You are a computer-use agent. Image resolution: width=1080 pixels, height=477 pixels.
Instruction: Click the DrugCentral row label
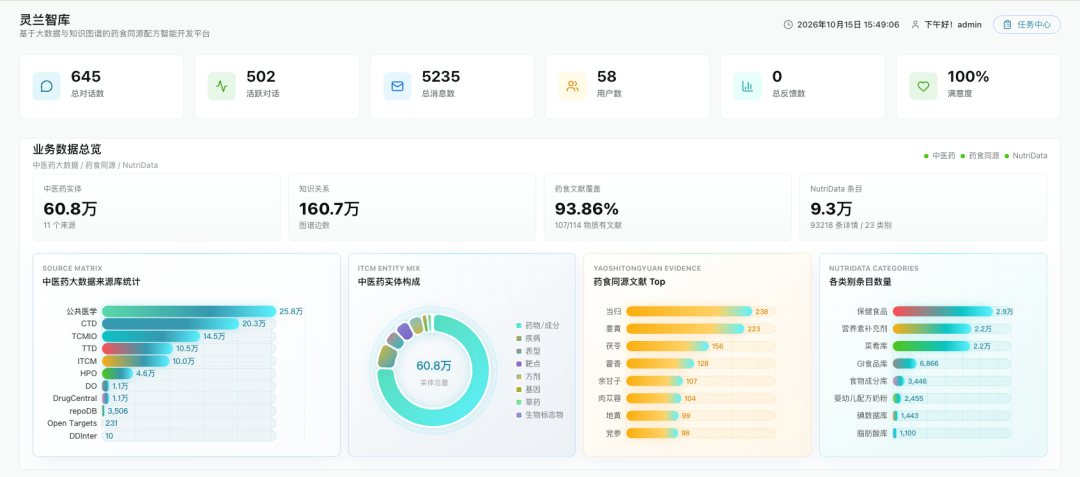click(x=75, y=398)
